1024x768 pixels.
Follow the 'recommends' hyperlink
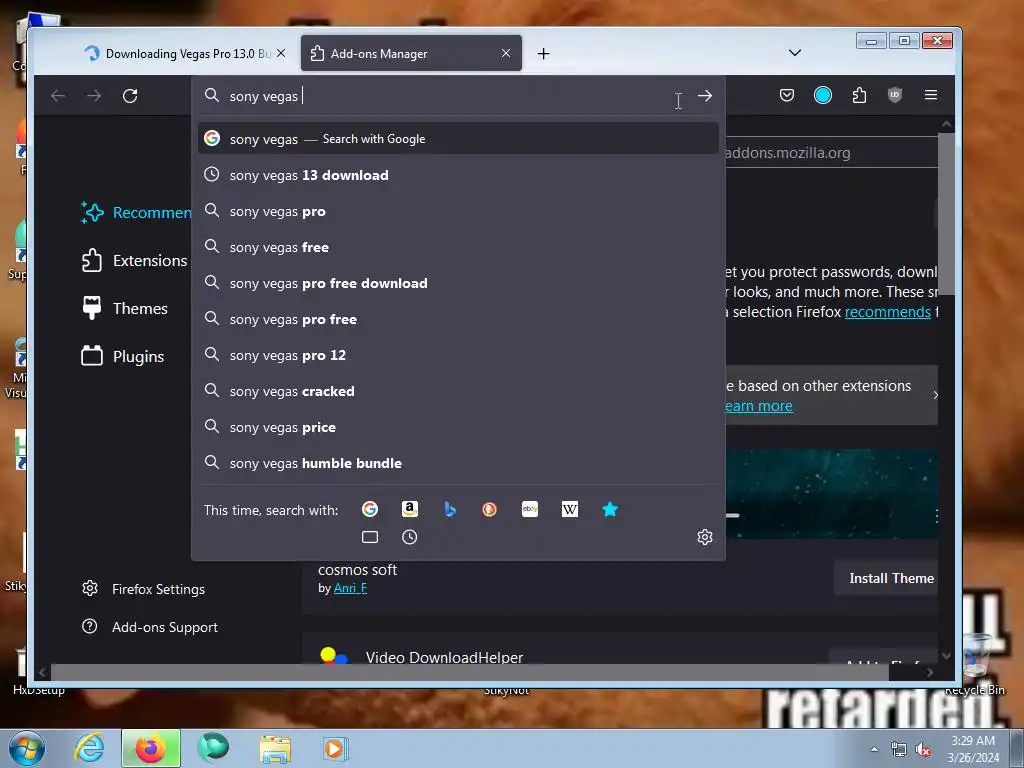(888, 312)
